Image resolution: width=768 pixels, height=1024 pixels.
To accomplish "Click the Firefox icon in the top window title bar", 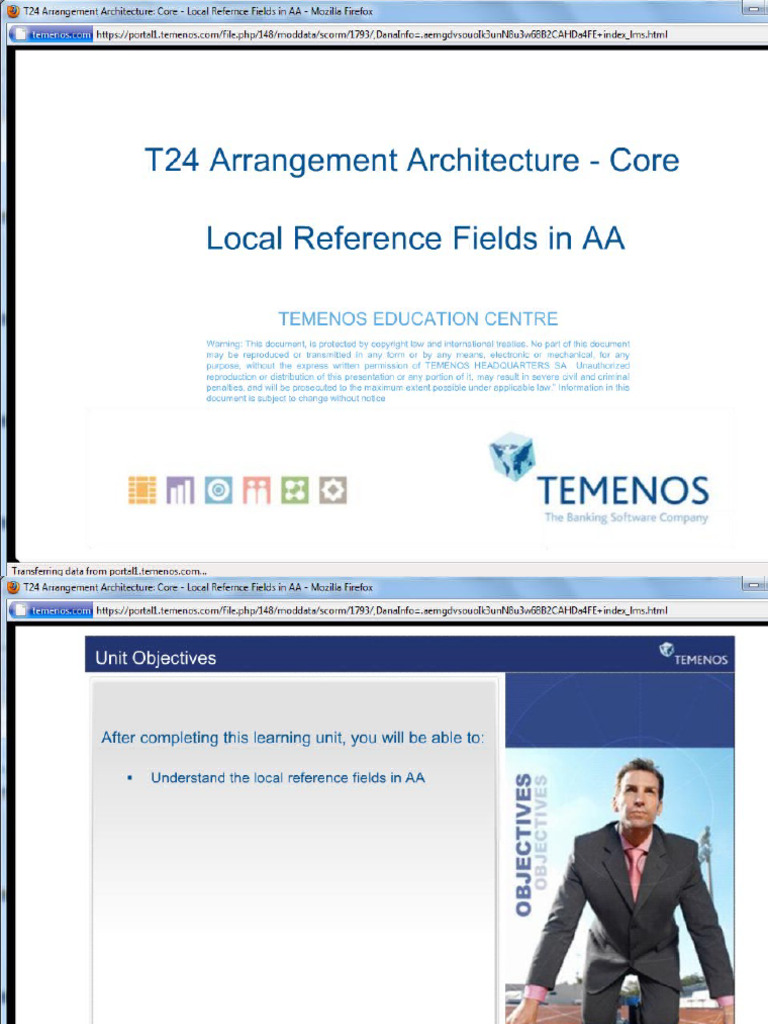I will (x=13, y=10).
